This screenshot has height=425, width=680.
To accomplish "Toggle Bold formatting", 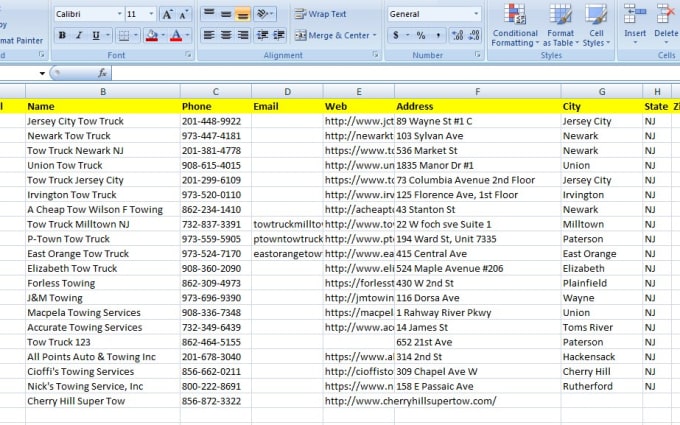I will coord(62,35).
